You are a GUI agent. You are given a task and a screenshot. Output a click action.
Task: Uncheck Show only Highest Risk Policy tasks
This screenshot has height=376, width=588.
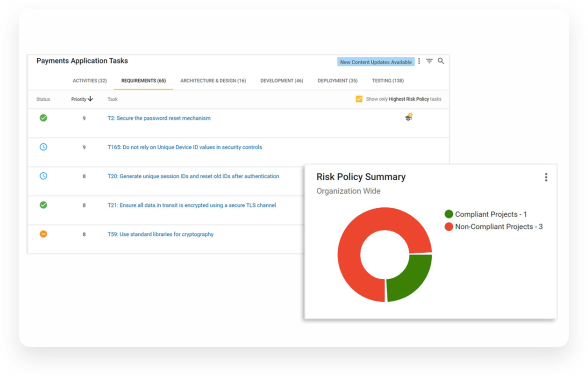(x=359, y=99)
